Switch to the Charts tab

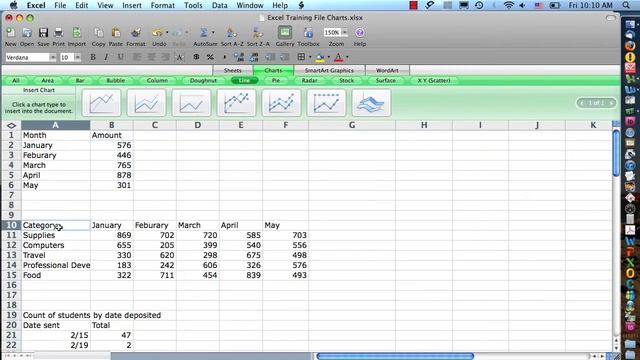pos(273,70)
